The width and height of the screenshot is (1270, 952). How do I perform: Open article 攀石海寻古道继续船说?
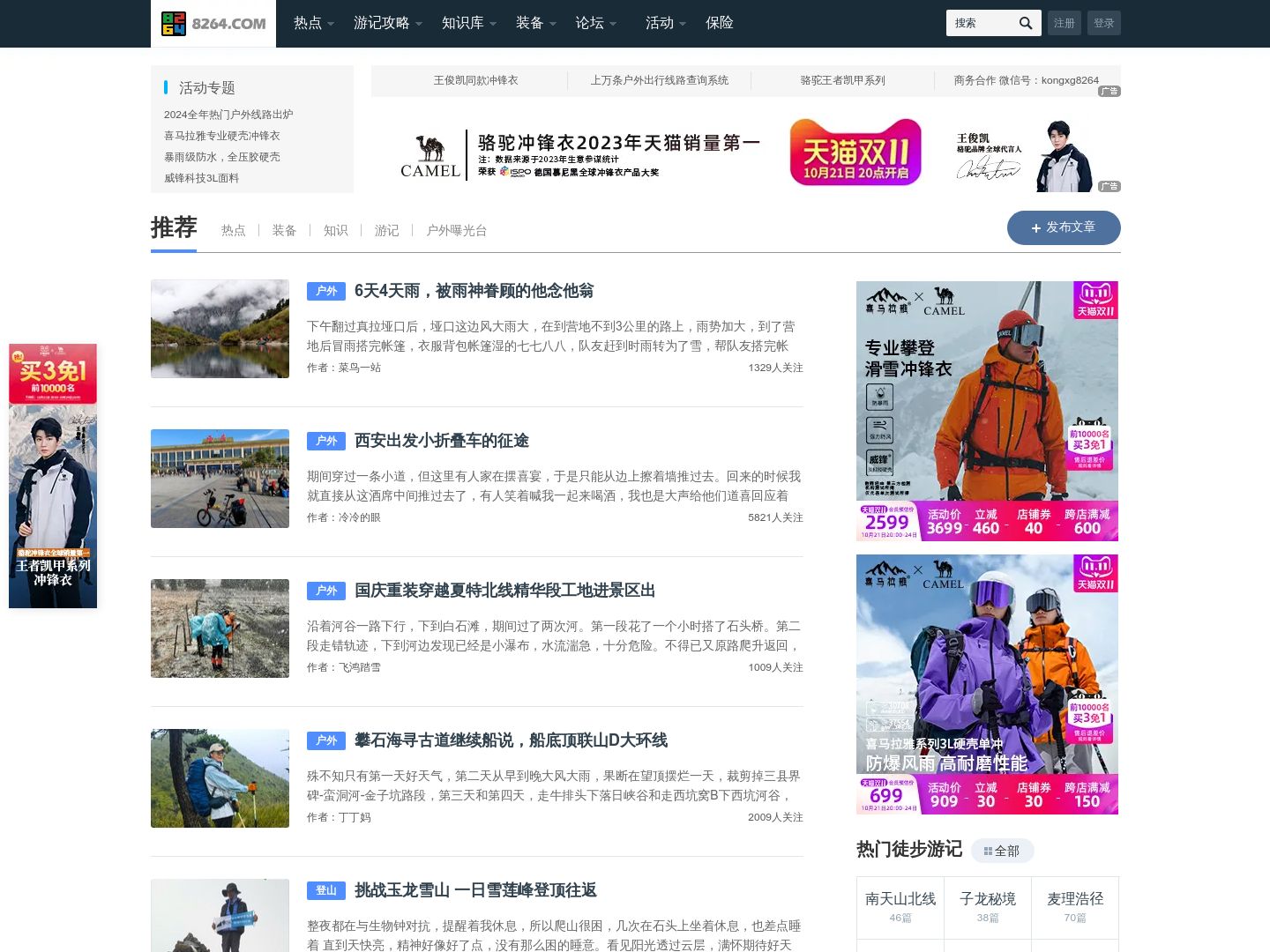(511, 740)
